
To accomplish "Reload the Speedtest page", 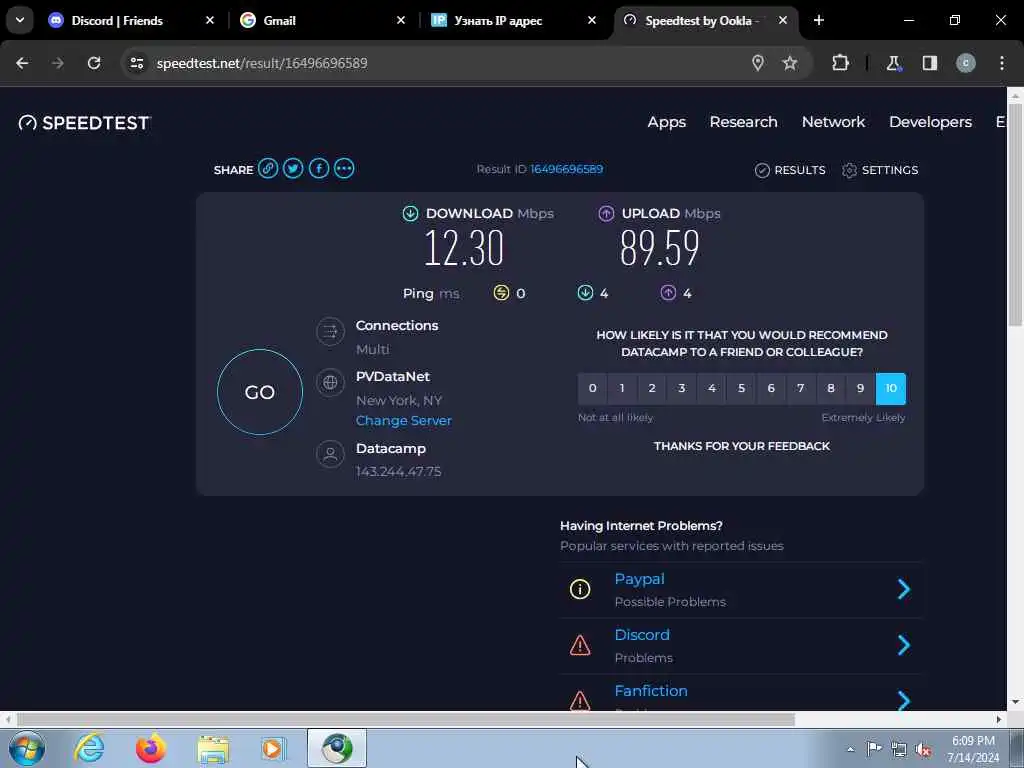I will 94,63.
